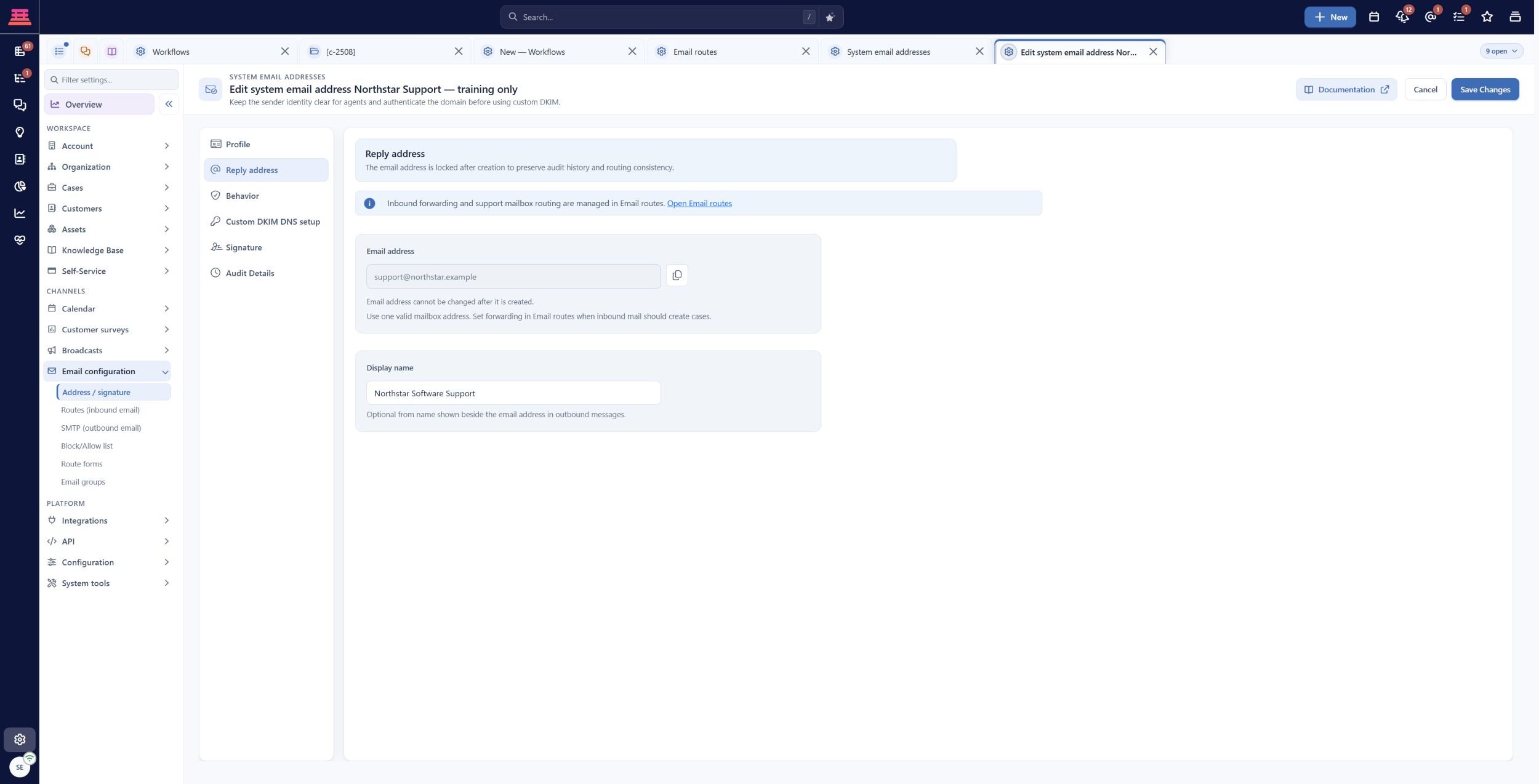The width and height of the screenshot is (1539, 784).
Task: Open the Audit Details section
Action: coord(266,273)
